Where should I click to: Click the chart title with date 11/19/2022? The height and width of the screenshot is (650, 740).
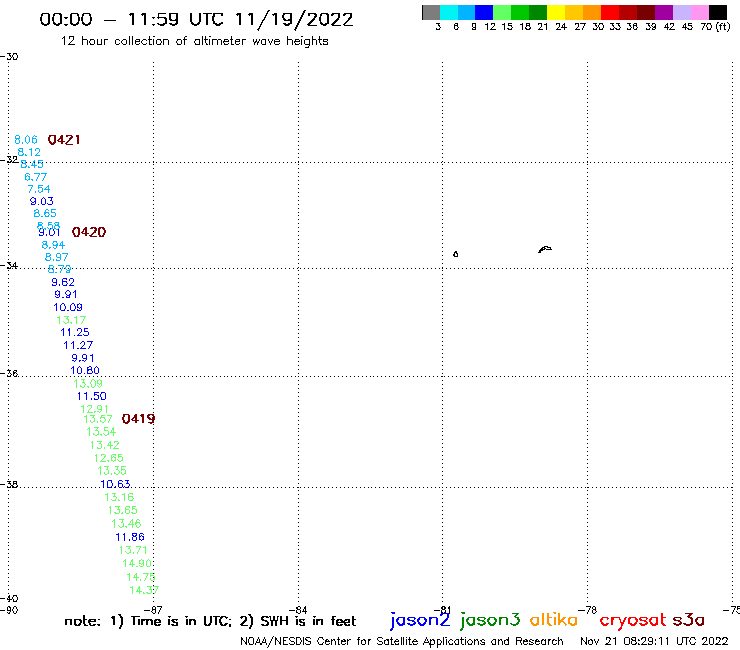196,20
